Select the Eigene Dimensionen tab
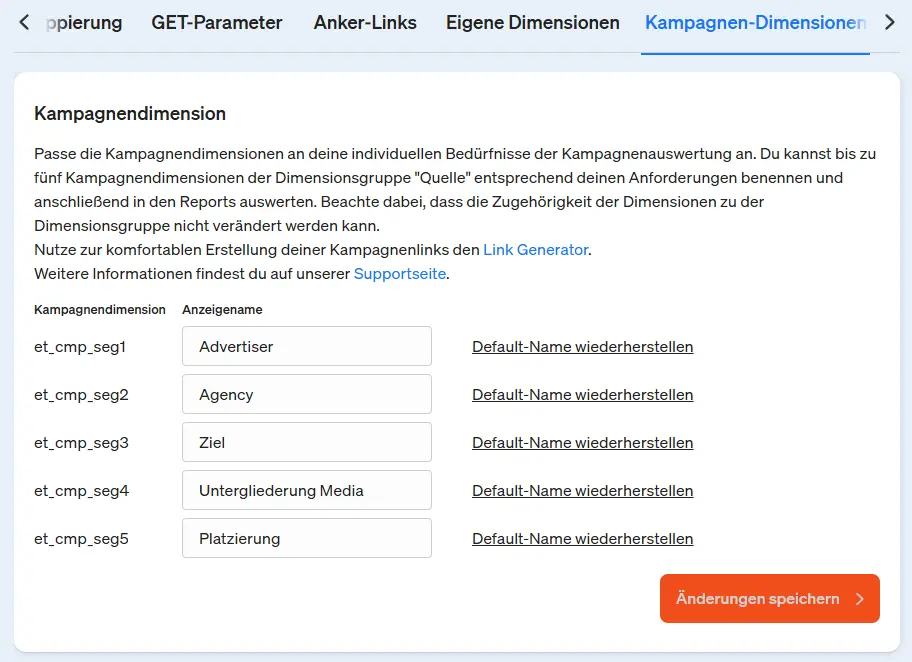This screenshot has height=662, width=912. coord(532,22)
